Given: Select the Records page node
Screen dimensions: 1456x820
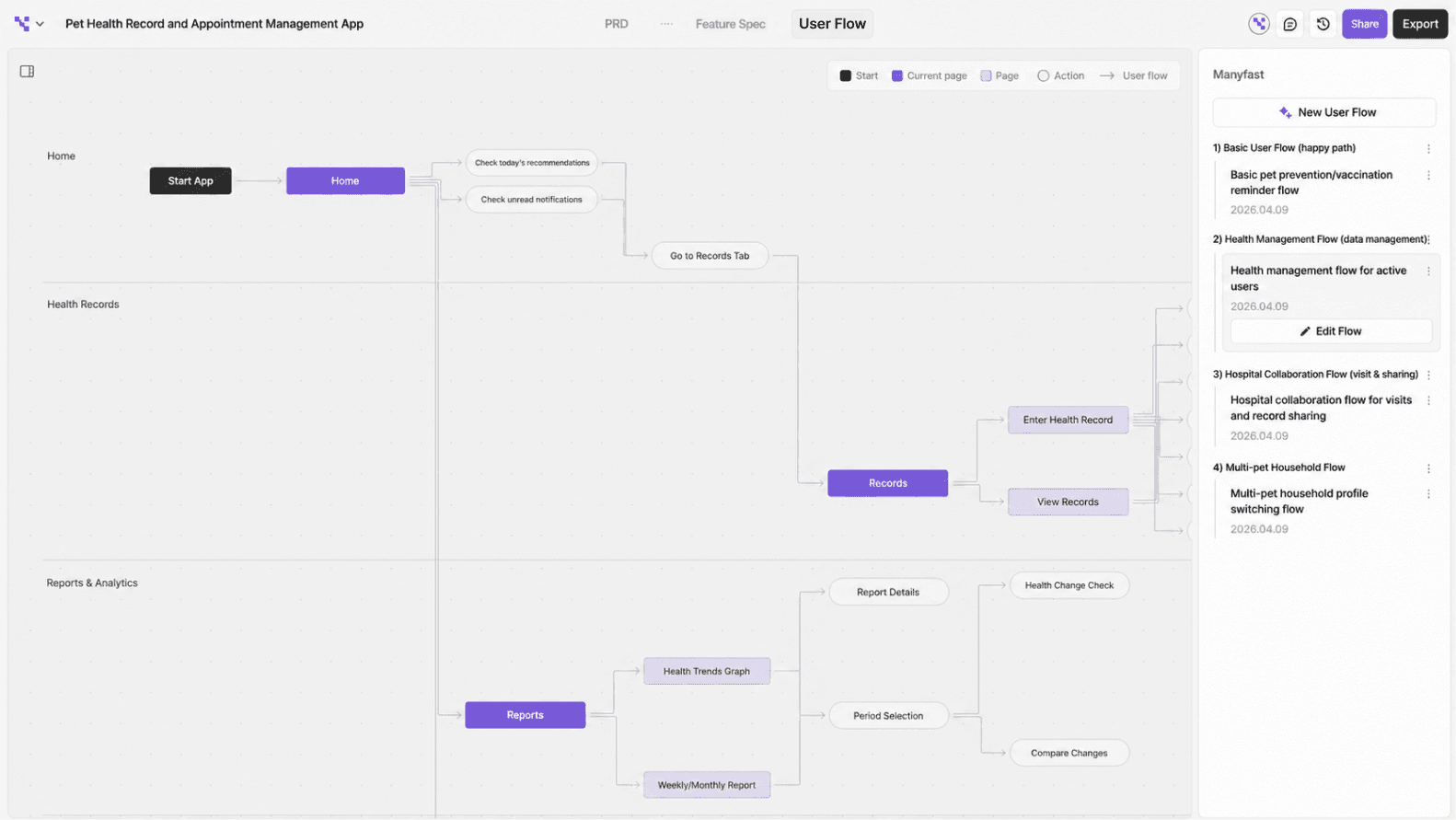Looking at the screenshot, I should (887, 483).
